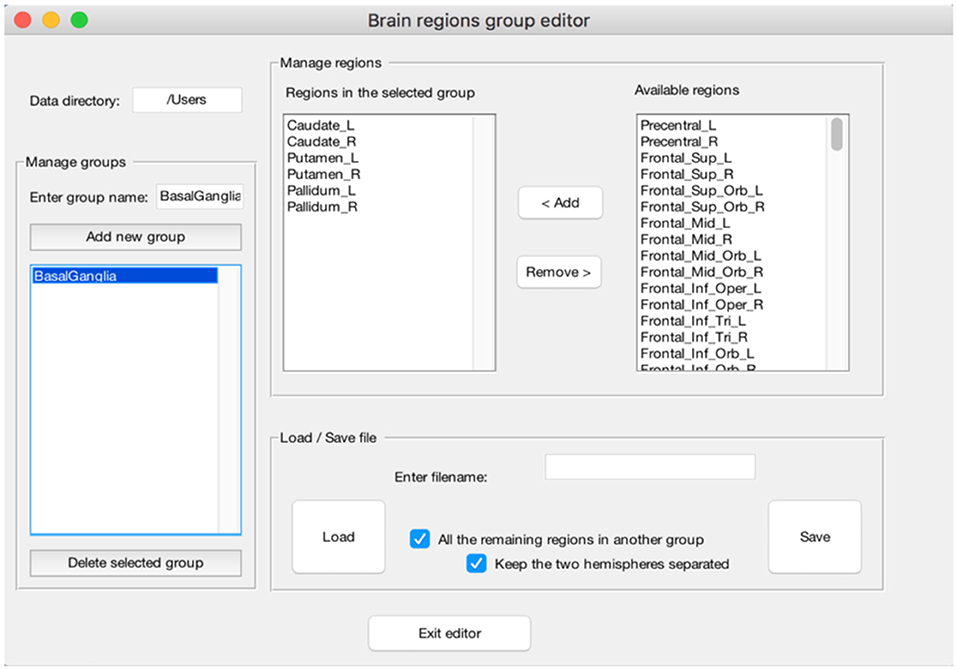Screen dimensions: 957x670
Task: Select Caudate_R in the selected group list
Action: [378, 142]
